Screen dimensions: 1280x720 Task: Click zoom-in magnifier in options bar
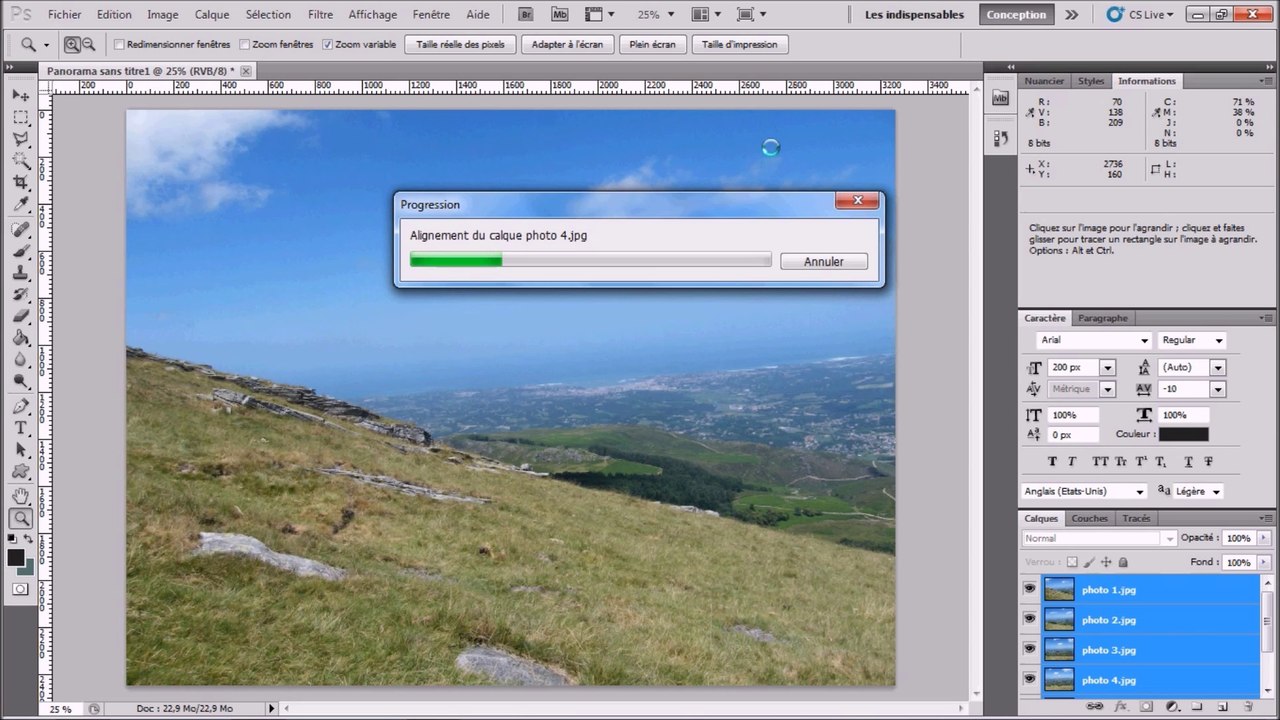[72, 44]
